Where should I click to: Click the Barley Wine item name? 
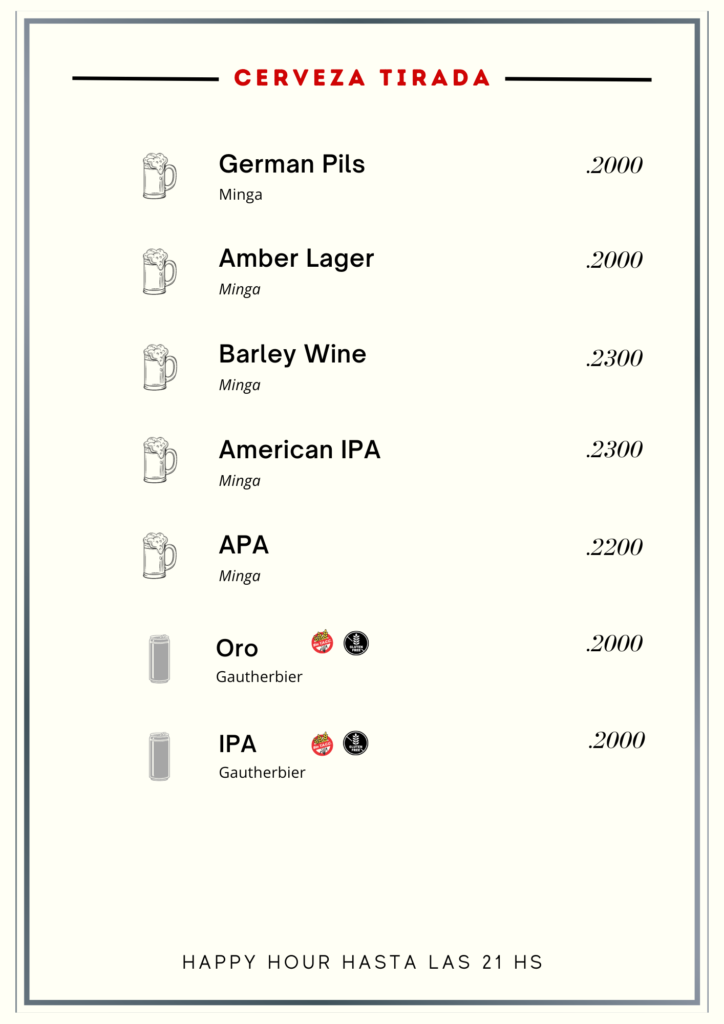click(292, 354)
